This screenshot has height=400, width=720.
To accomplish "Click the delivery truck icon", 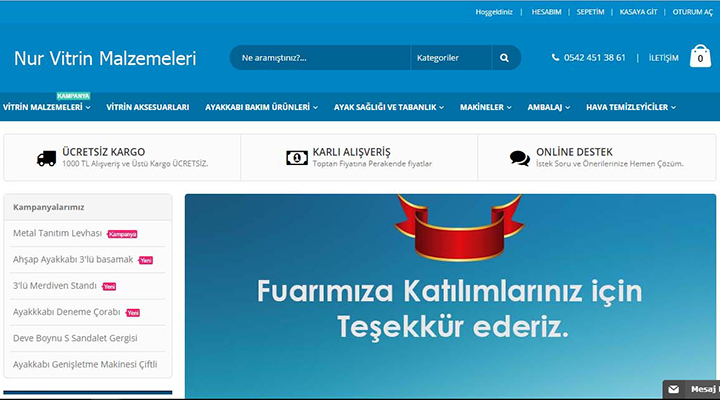I will click(46, 158).
